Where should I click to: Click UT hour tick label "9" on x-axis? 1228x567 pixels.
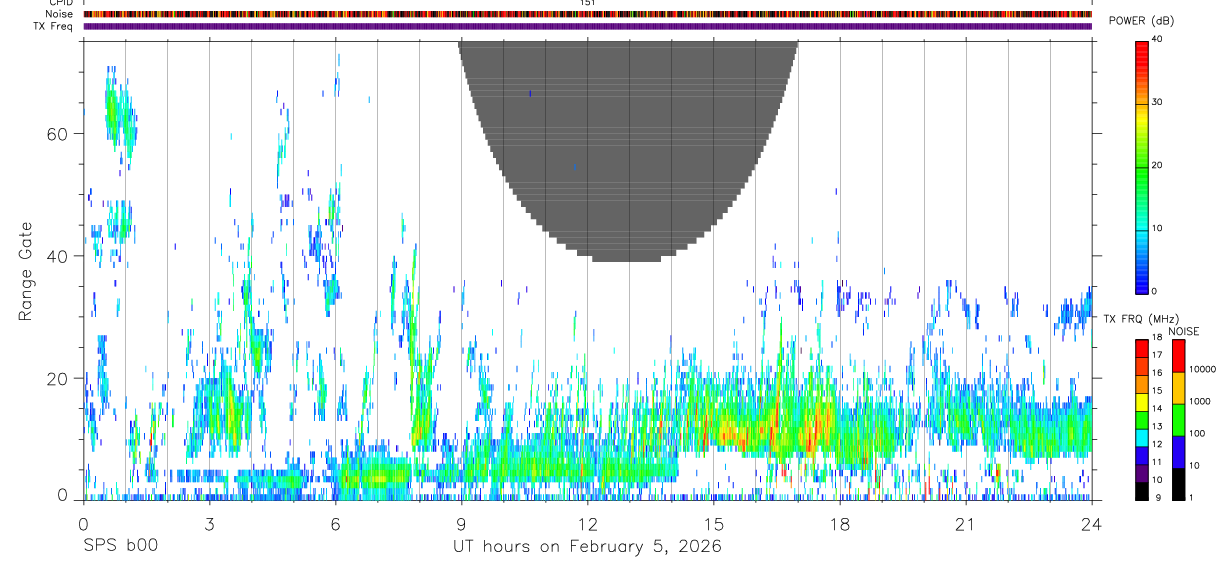point(461,523)
